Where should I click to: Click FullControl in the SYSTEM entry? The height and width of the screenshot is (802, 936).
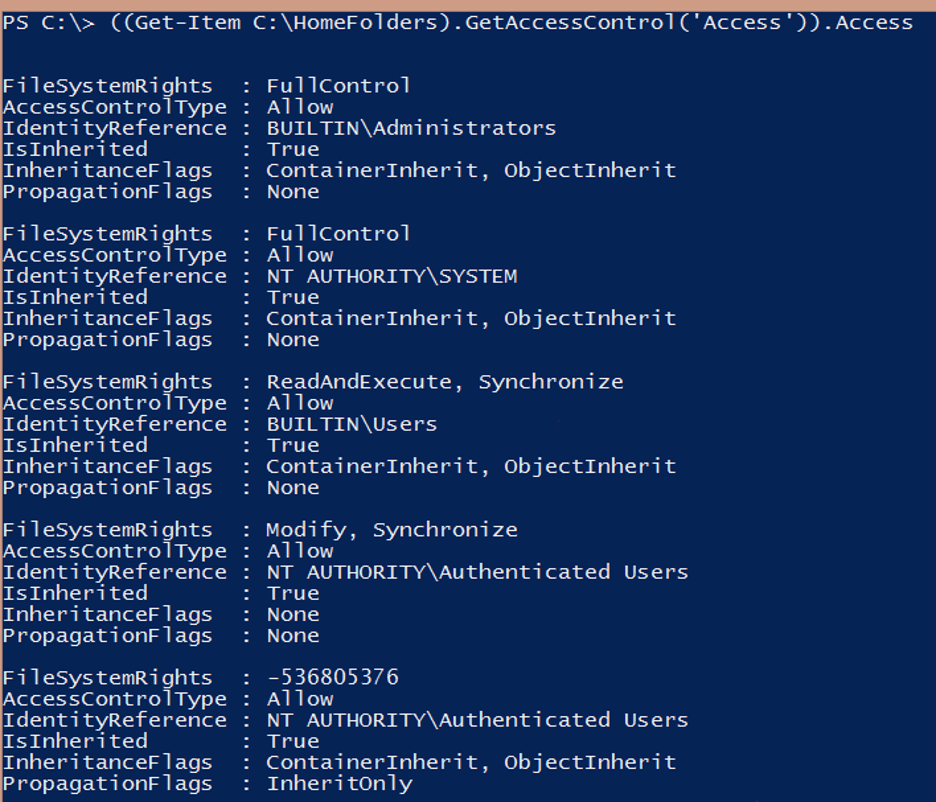pos(338,234)
